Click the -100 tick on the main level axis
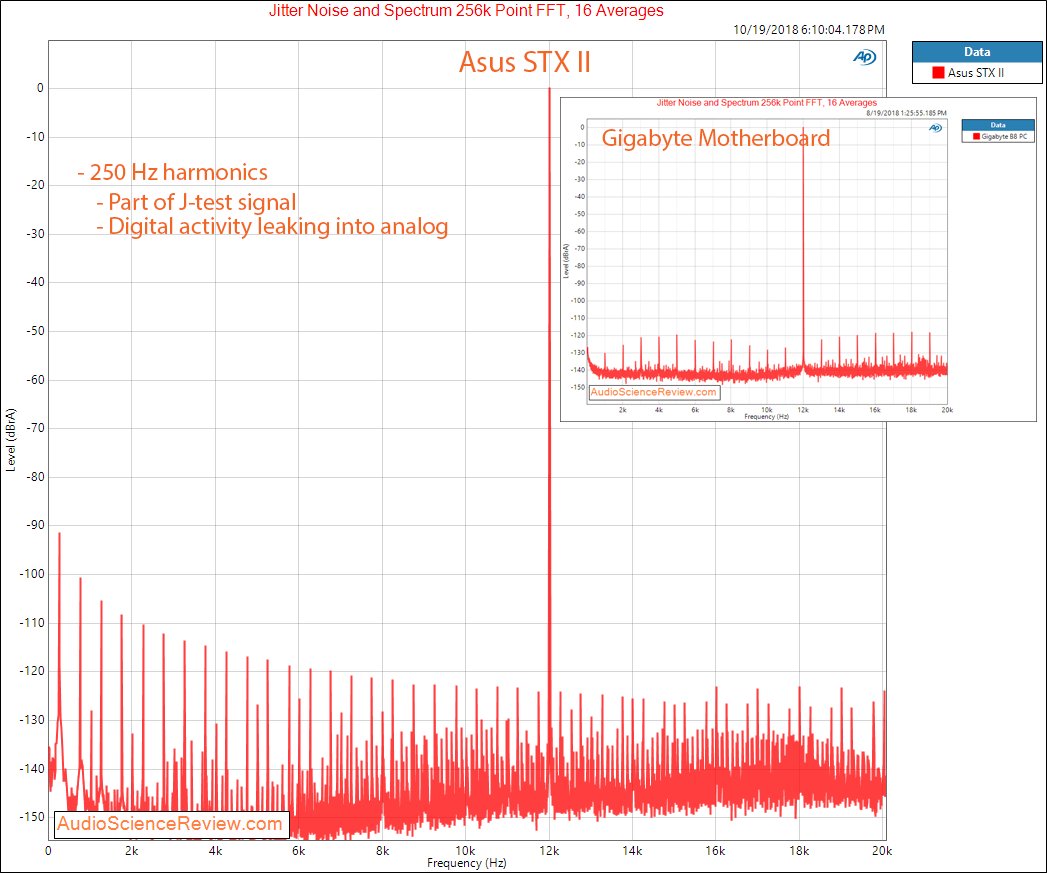1047x873 pixels. pos(33,574)
